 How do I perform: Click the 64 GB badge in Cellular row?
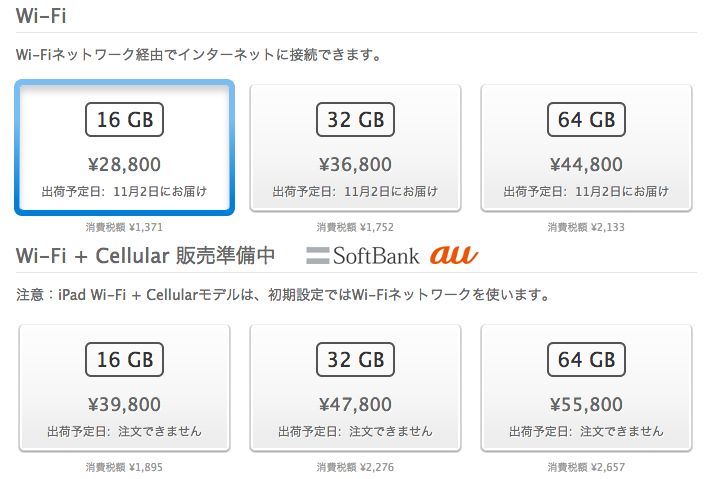click(x=586, y=359)
